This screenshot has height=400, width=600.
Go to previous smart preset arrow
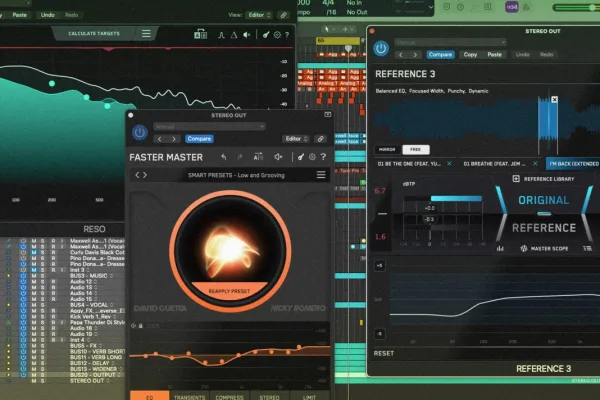tap(137, 175)
